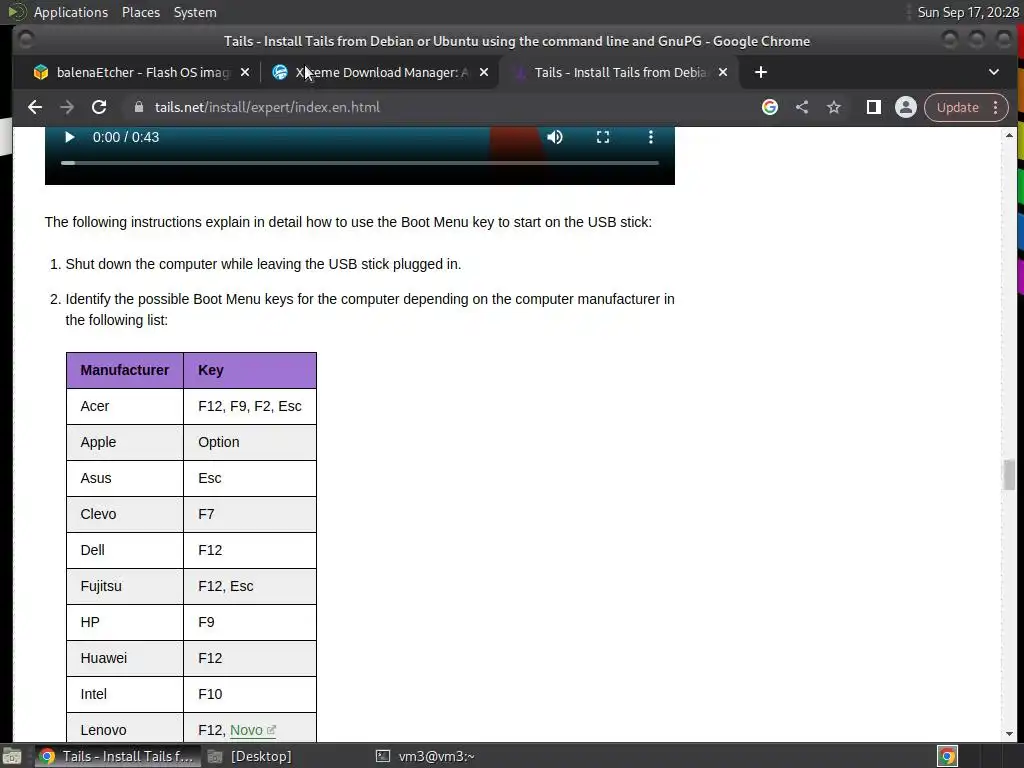
Task: Click the show desktop icon in taskbar
Action: 12,756
